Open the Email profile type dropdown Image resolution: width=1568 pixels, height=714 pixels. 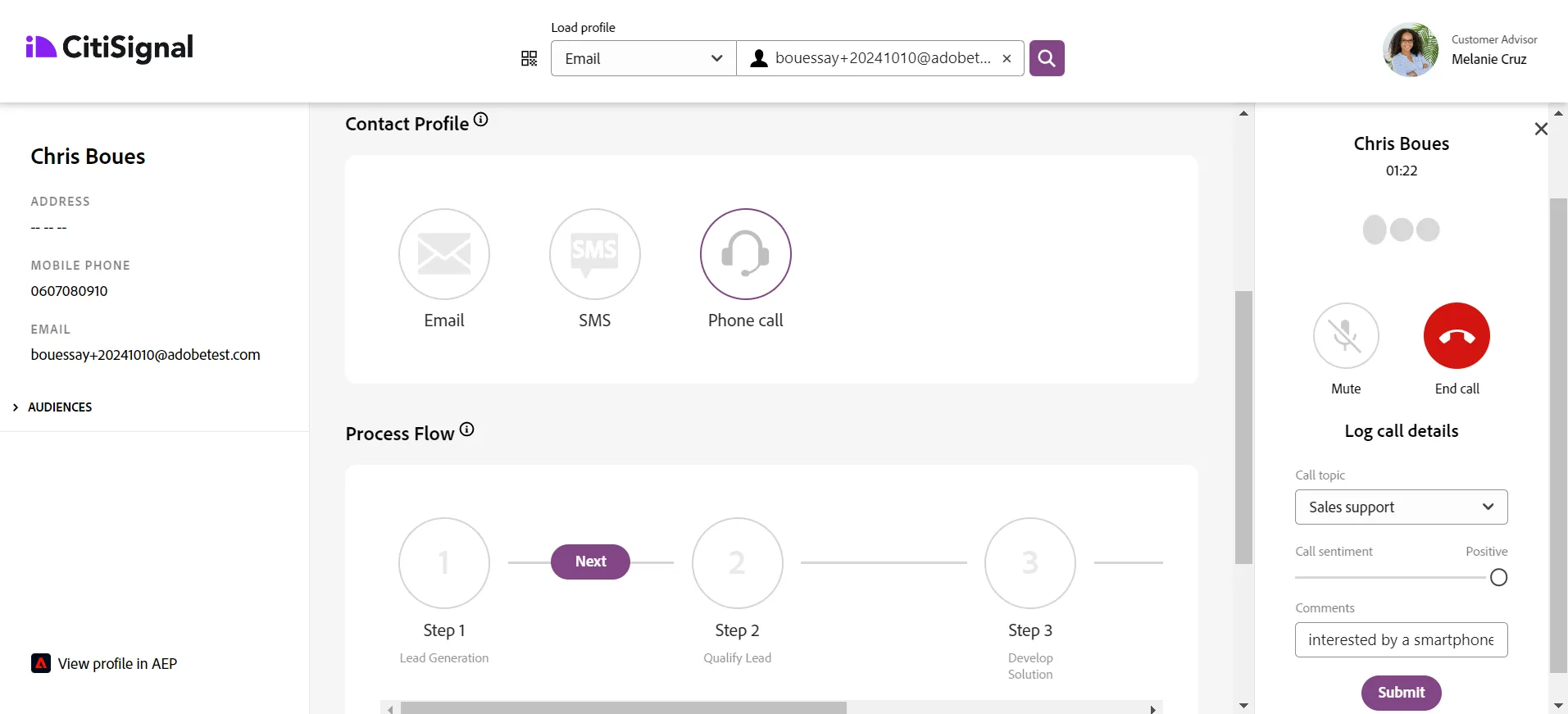[643, 58]
